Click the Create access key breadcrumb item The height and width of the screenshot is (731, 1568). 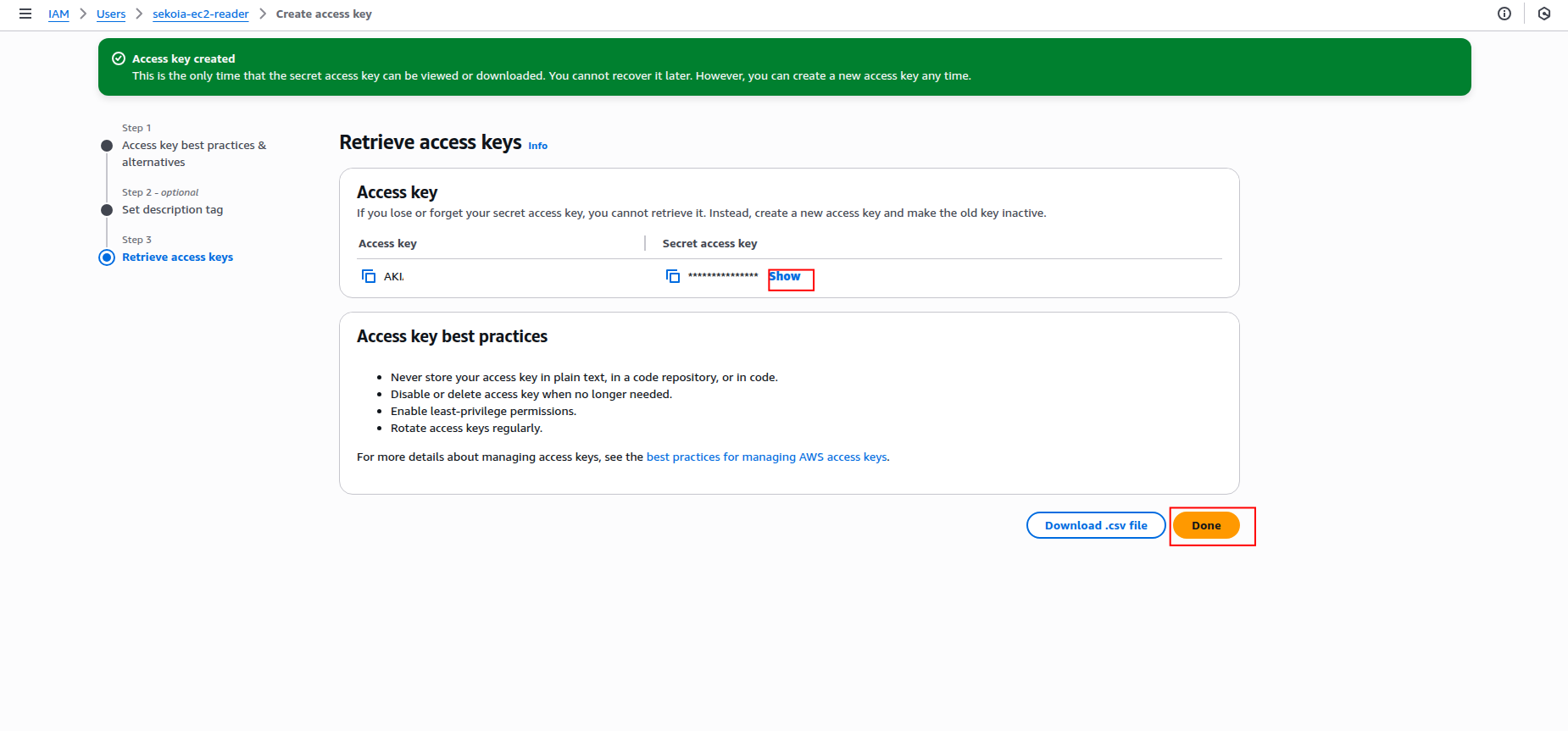pos(324,14)
